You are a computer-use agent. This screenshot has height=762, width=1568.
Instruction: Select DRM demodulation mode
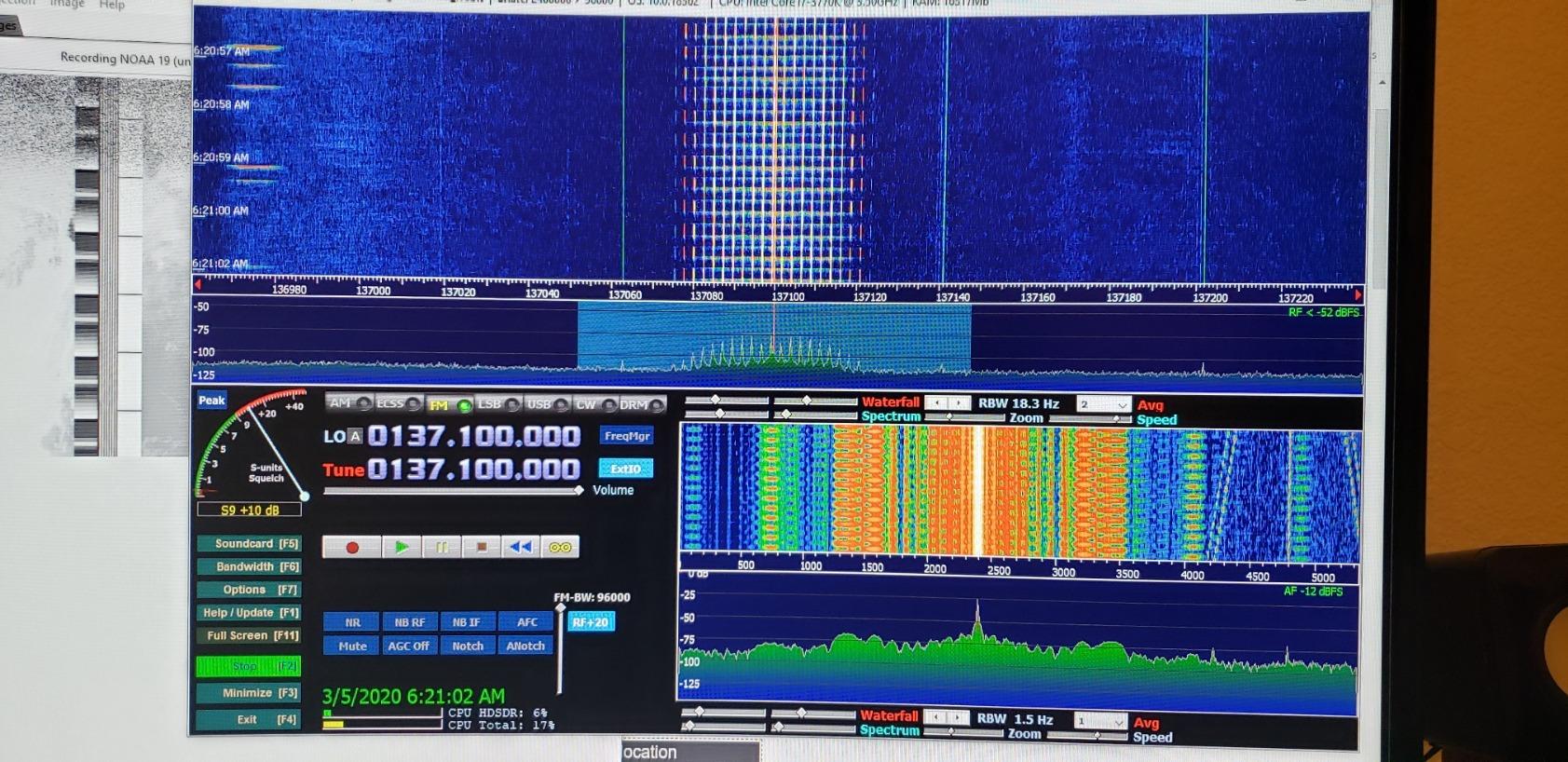click(x=642, y=404)
